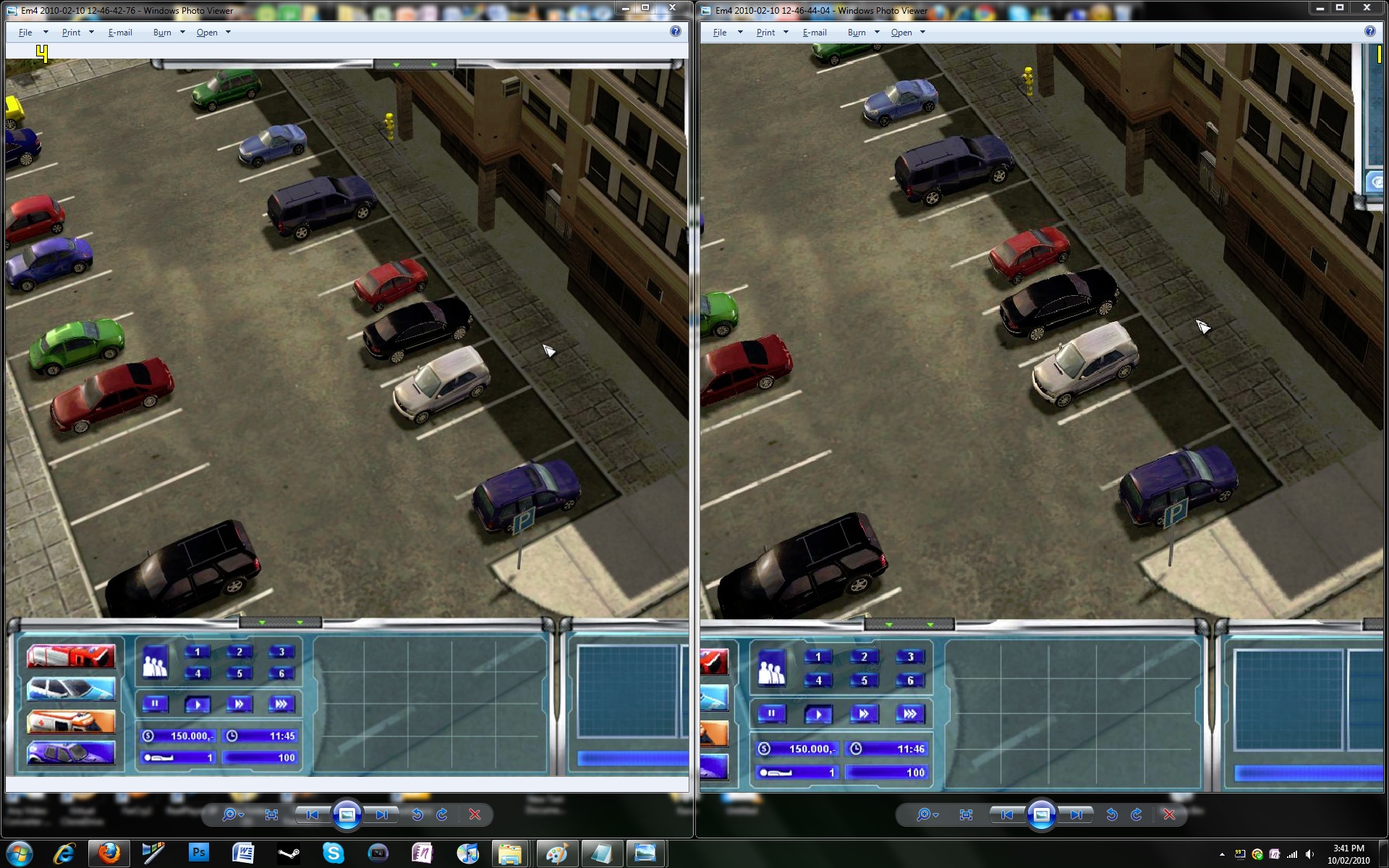Delete the photo in the left Photo Viewer
Image resolution: width=1389 pixels, height=868 pixels.
point(475,815)
